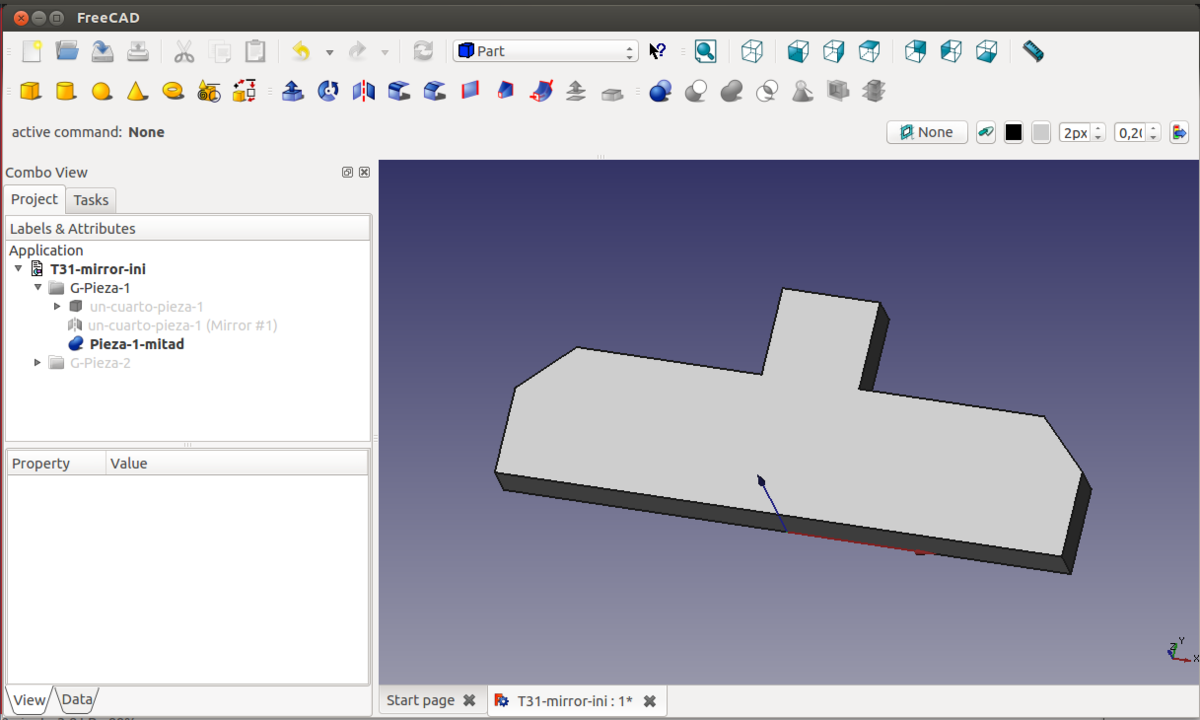This screenshot has height=720, width=1200.
Task: Expand the G-Pieza-2 group
Action: coord(38,363)
